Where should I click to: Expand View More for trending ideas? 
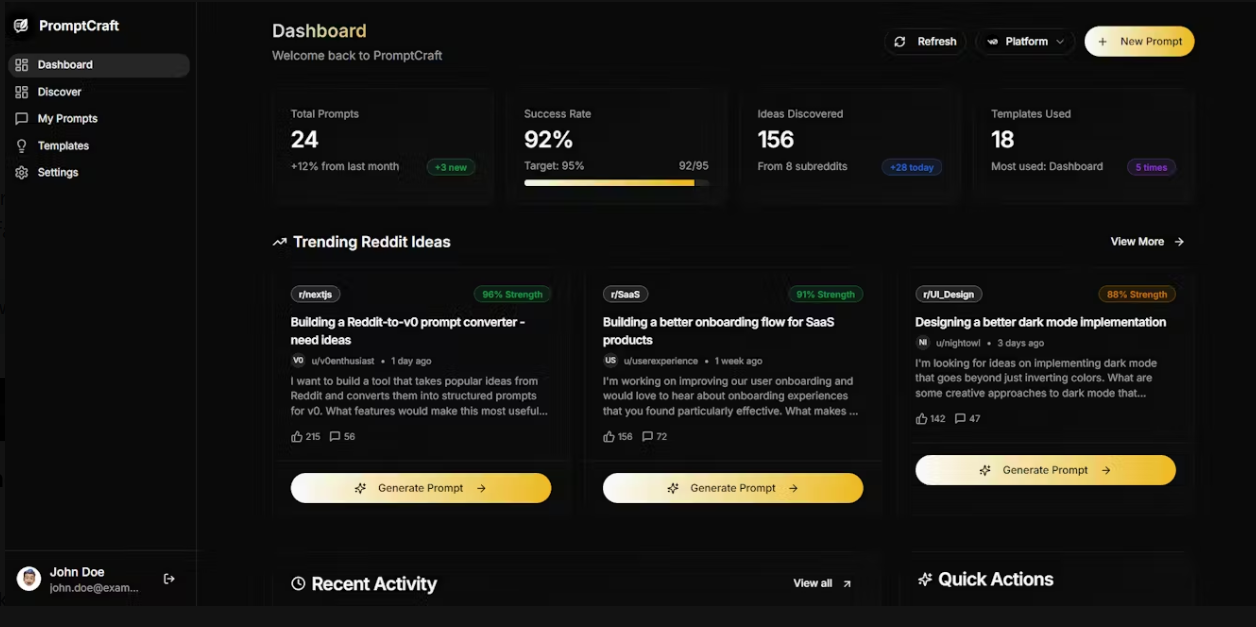(x=1147, y=242)
